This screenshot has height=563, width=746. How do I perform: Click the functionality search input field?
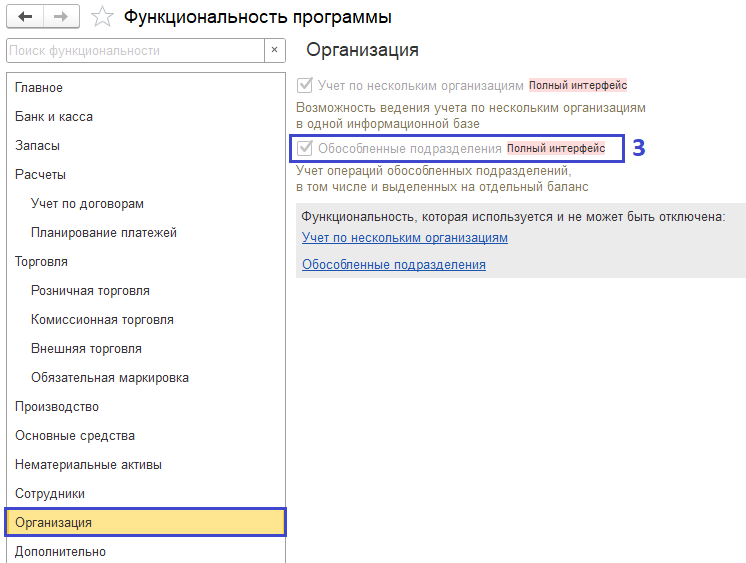[135, 50]
